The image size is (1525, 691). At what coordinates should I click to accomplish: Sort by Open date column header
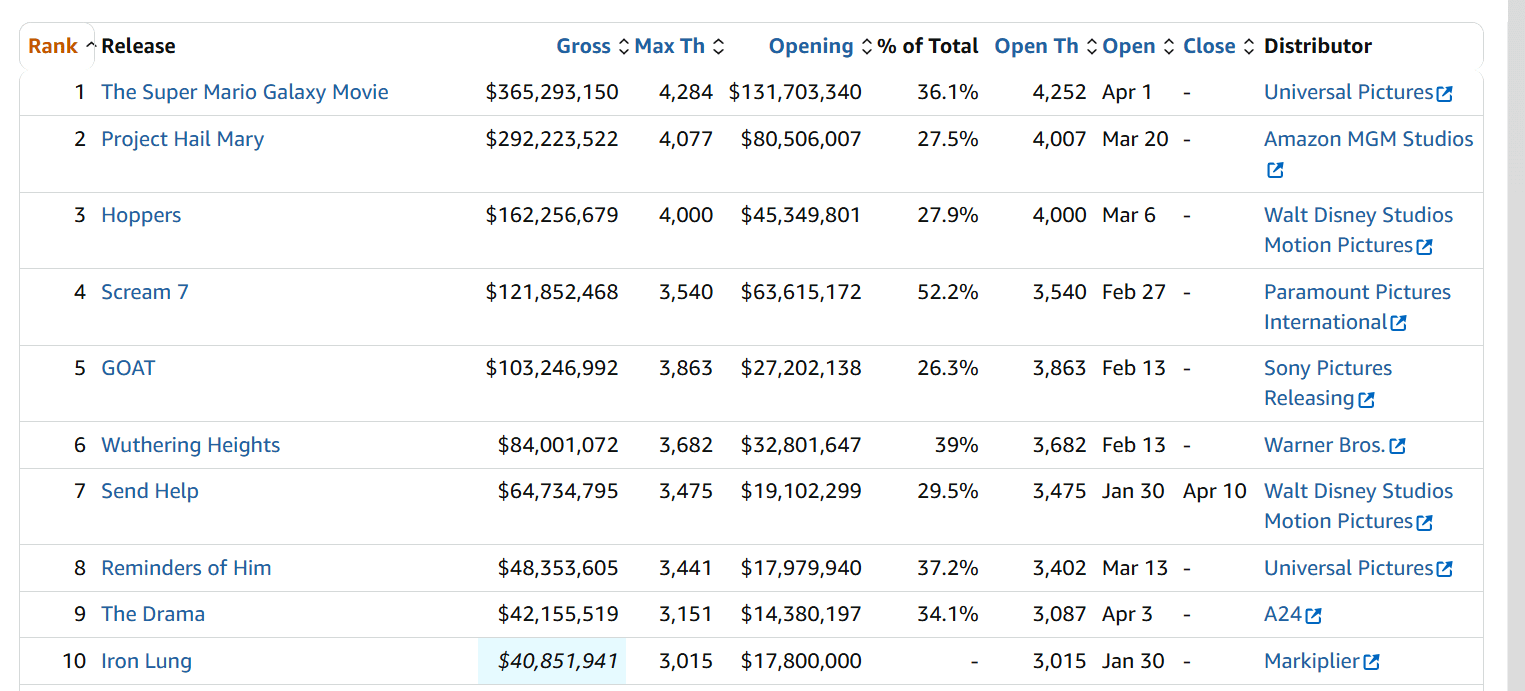click(1129, 46)
